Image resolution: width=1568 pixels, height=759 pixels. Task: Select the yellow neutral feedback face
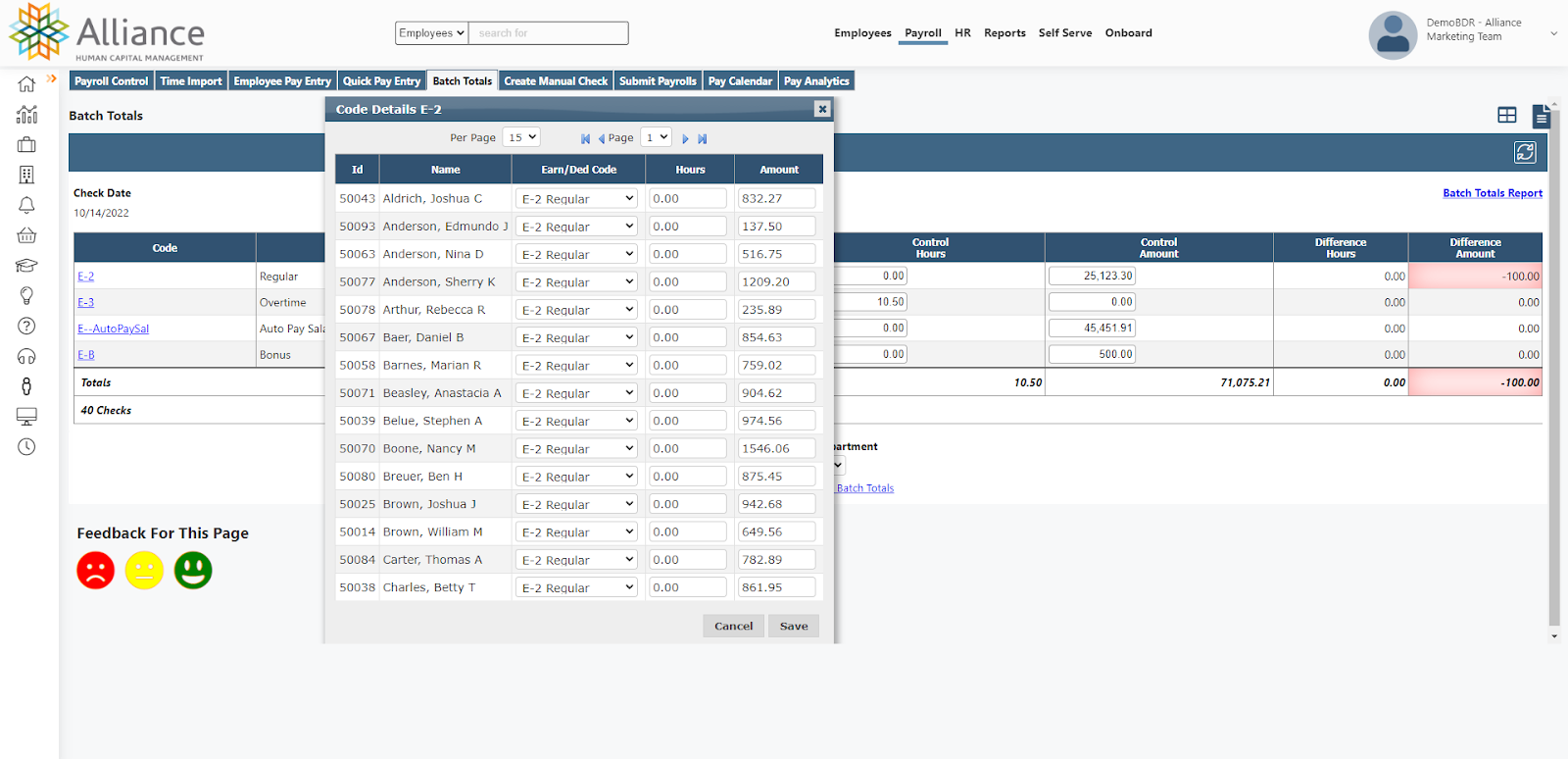coord(144,570)
